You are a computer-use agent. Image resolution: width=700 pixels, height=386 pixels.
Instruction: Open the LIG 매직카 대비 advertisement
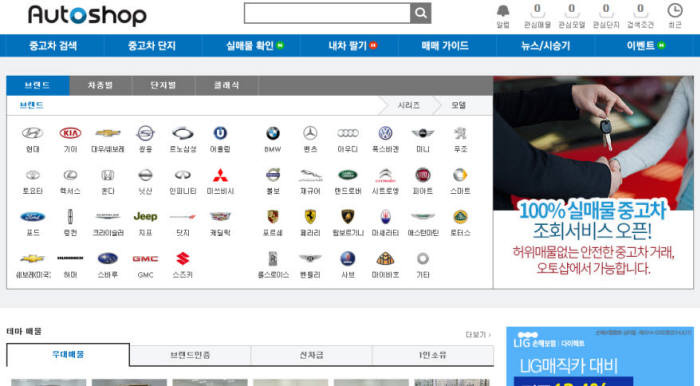600,356
